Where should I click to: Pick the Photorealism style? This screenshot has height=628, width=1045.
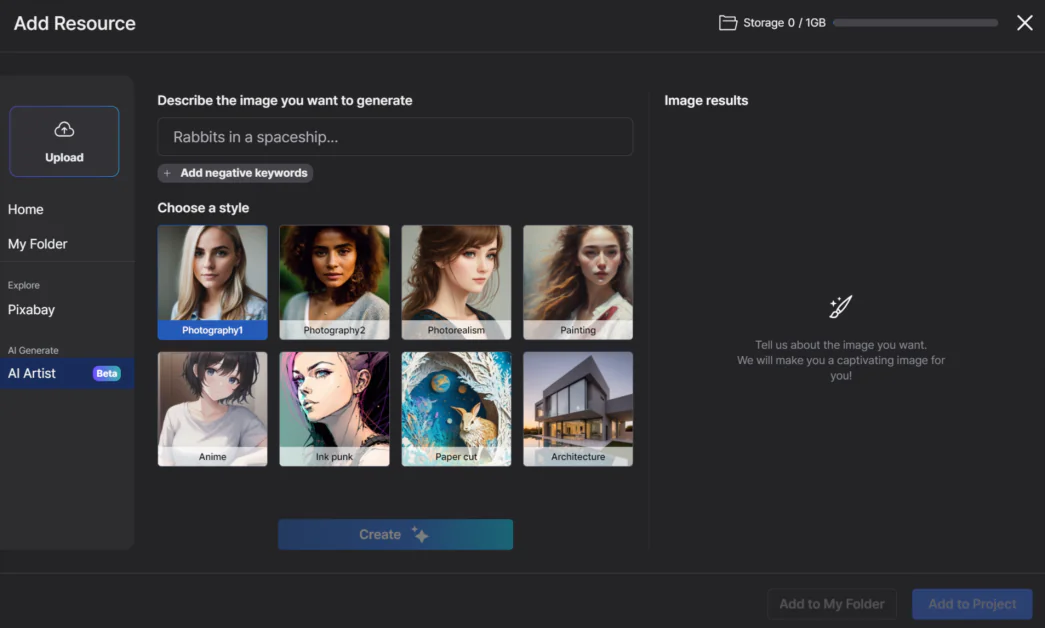pos(456,282)
